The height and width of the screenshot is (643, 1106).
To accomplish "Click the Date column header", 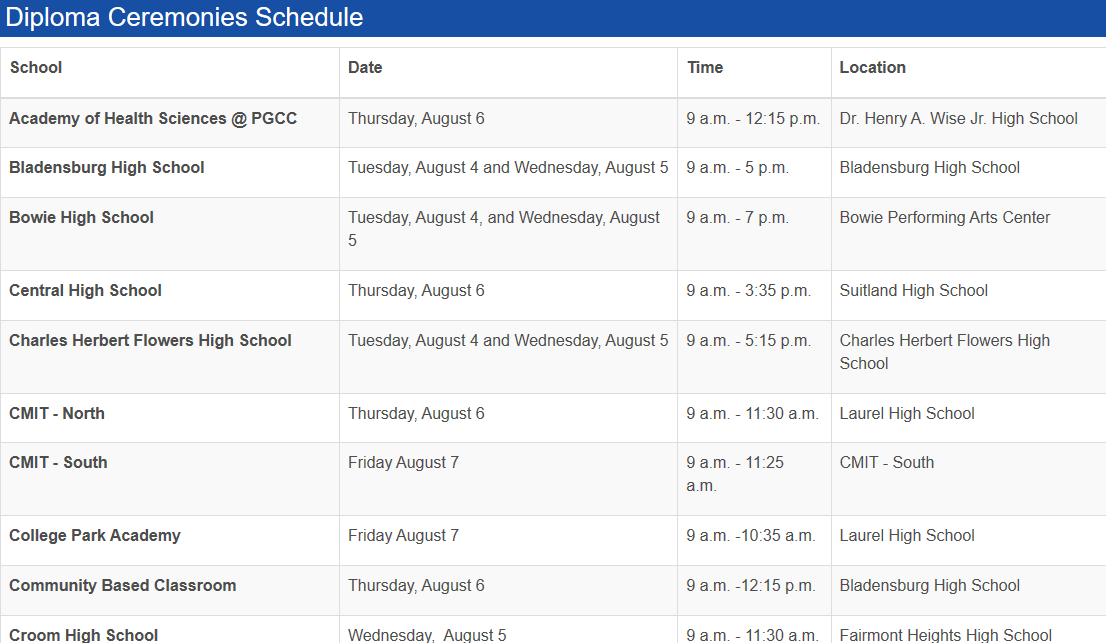I will point(365,68).
